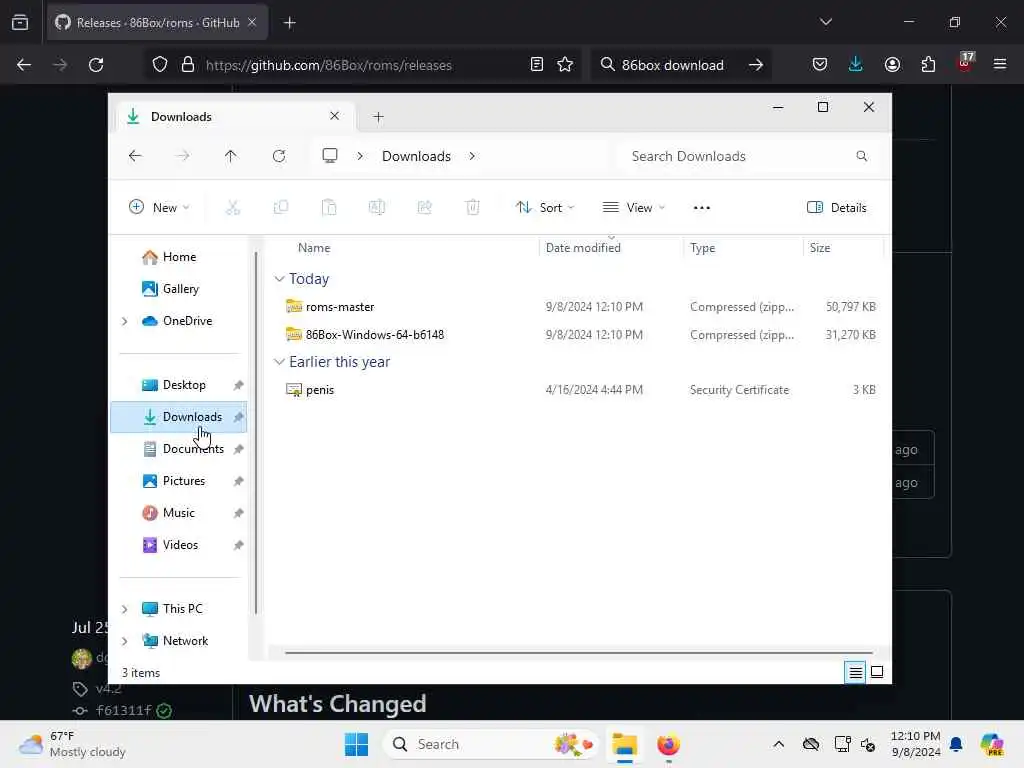1024x768 pixels.
Task: Collapse the Earlier this year group
Action: pyautogui.click(x=279, y=362)
